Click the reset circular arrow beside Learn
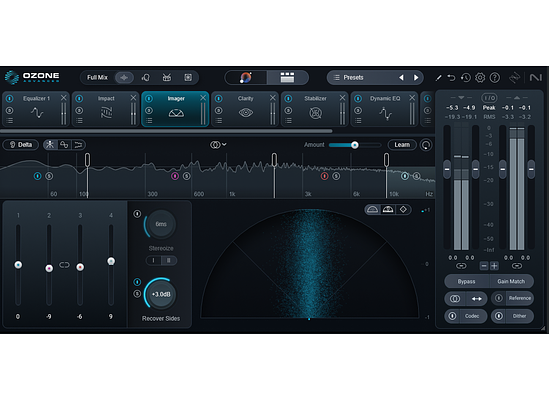 coord(426,145)
